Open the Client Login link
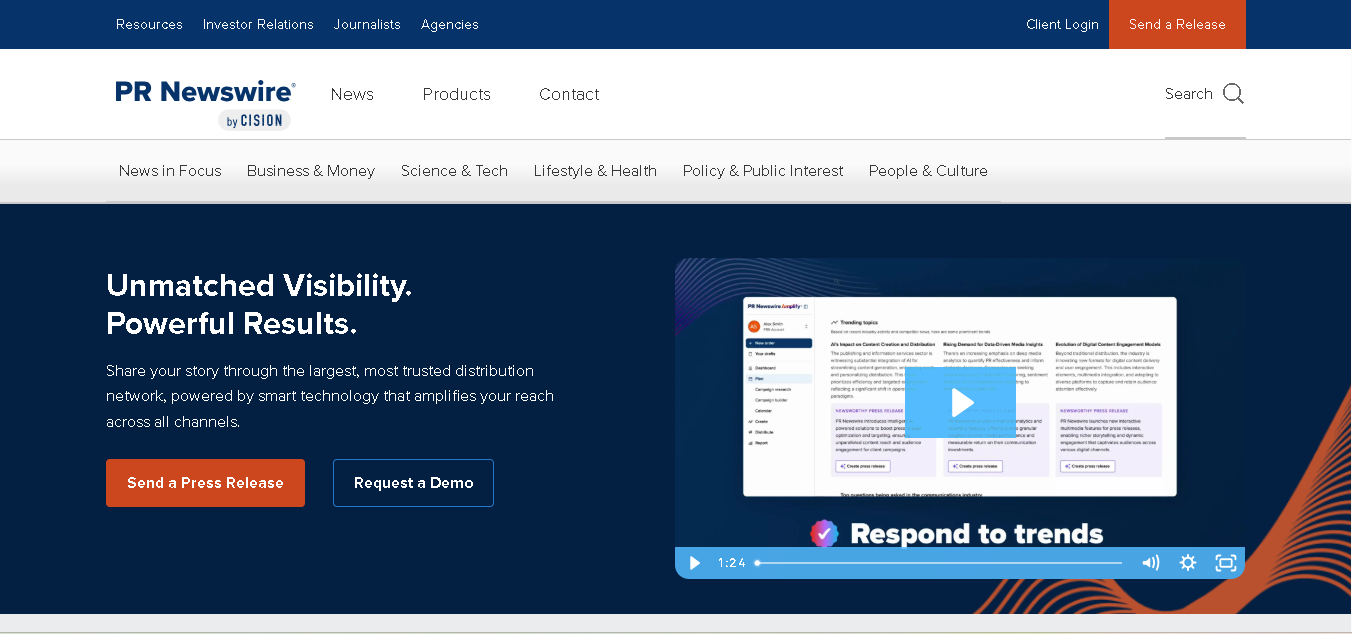The height and width of the screenshot is (634, 1352). pyautogui.click(x=1062, y=24)
